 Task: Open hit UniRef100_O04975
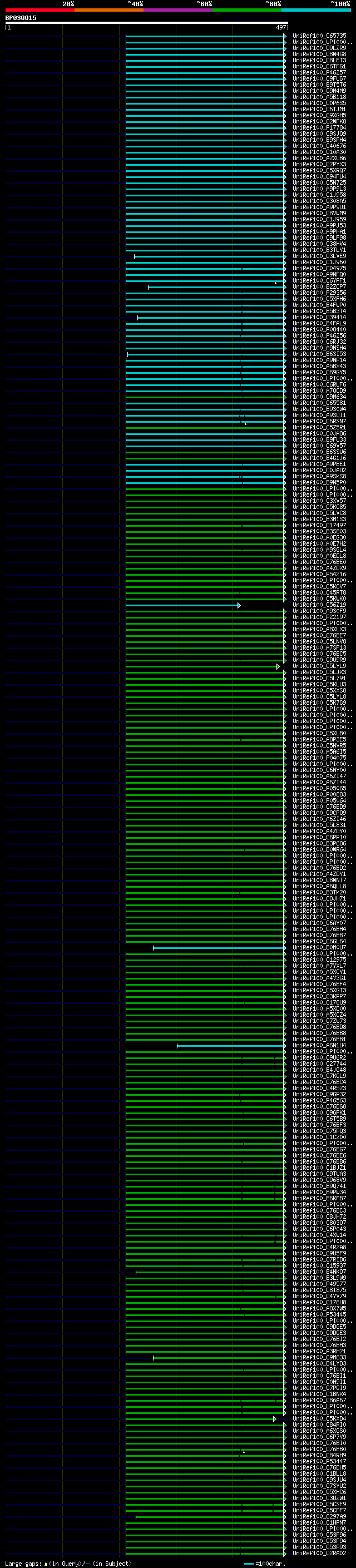pyautogui.click(x=319, y=269)
